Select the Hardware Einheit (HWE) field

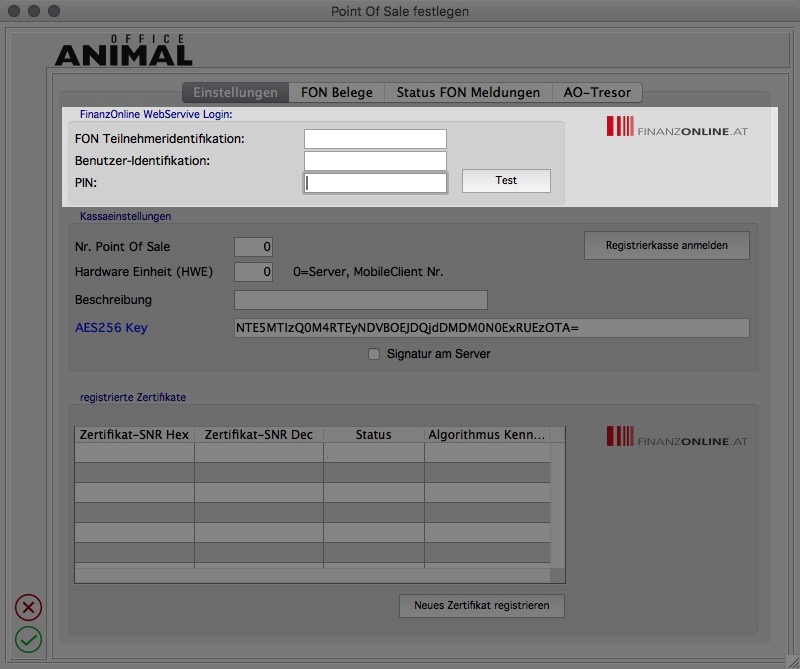[254, 271]
